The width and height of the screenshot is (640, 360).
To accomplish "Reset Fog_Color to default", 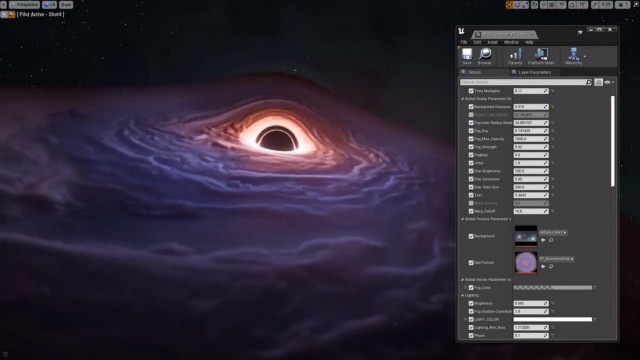I will click(x=594, y=287).
